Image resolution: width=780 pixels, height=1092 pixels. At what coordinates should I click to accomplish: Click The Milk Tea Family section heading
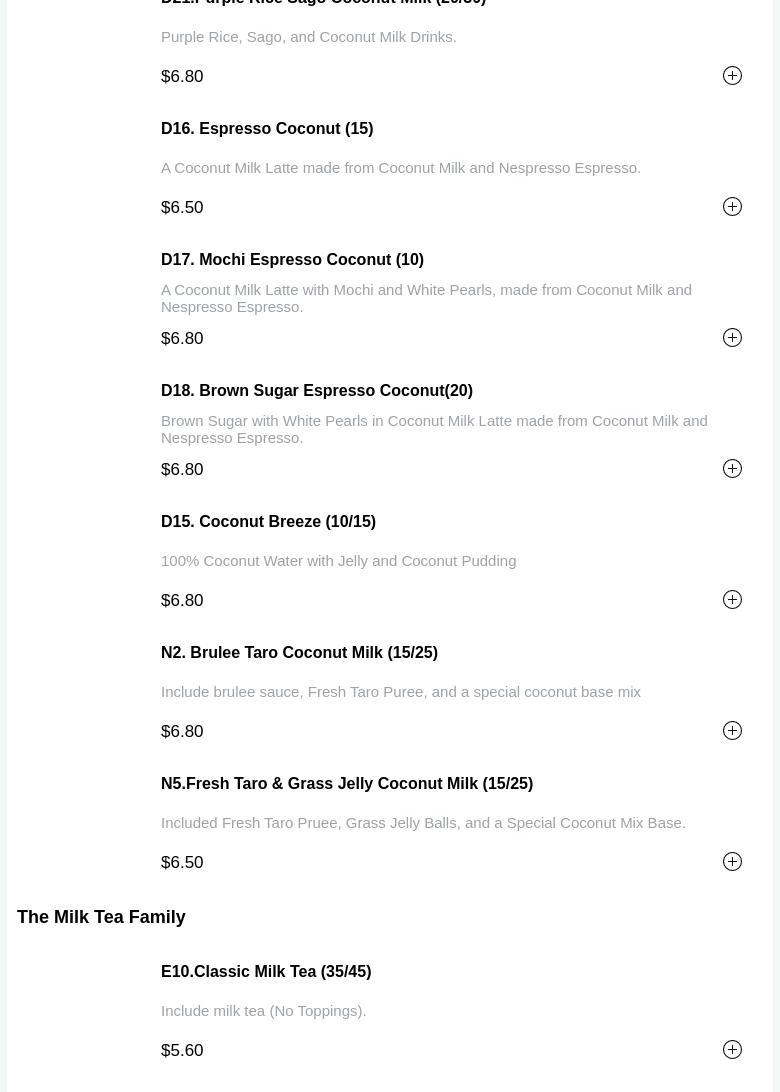point(101,917)
